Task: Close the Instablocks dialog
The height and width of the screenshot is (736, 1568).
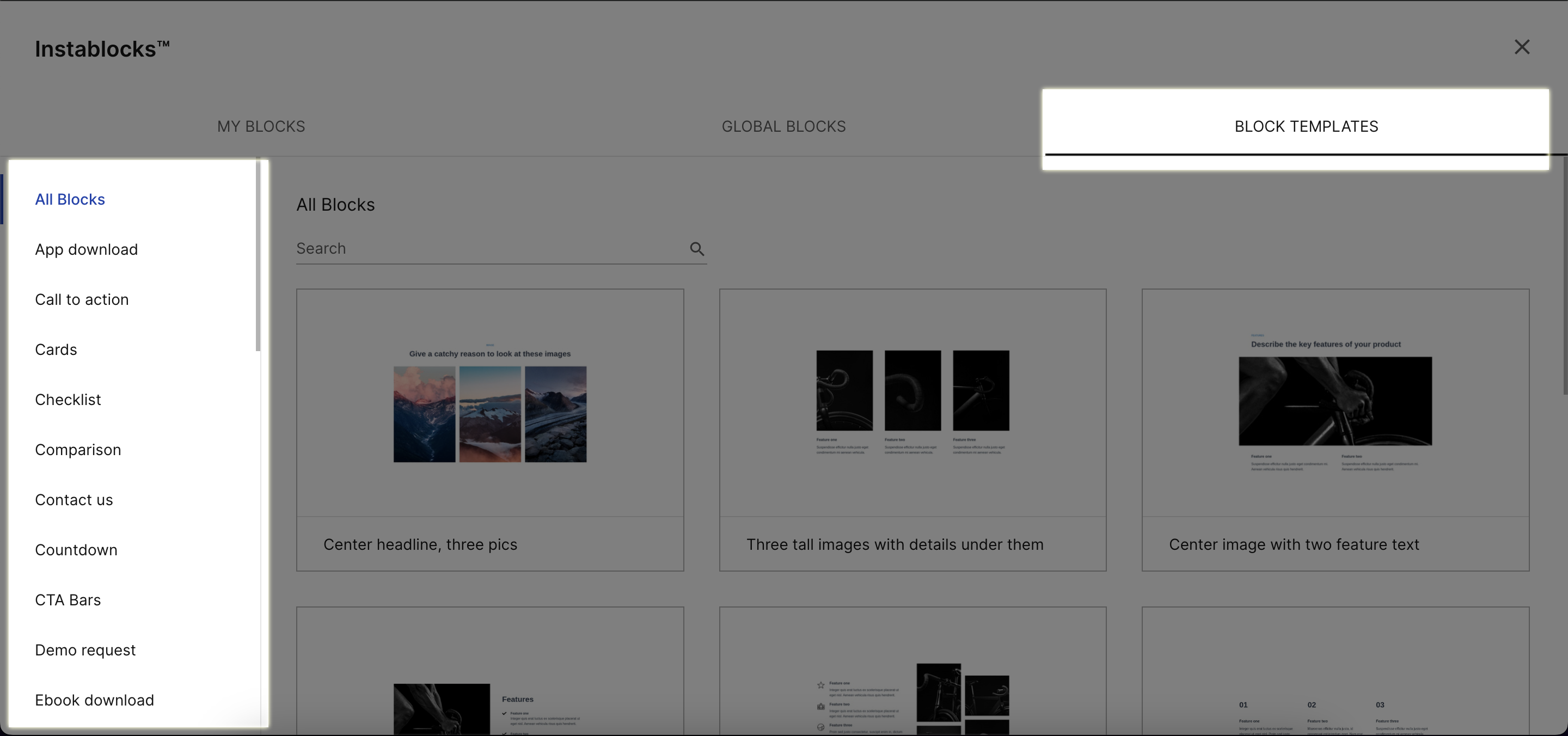Action: coord(1522,47)
